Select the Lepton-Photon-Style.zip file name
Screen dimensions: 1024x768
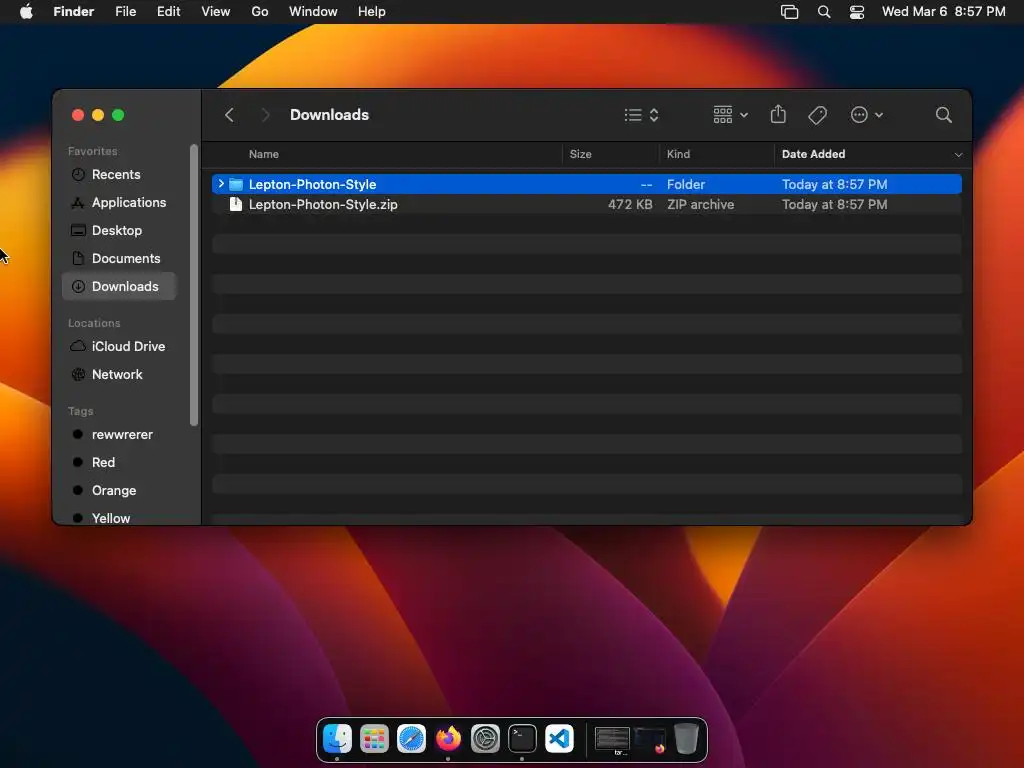[x=323, y=204]
